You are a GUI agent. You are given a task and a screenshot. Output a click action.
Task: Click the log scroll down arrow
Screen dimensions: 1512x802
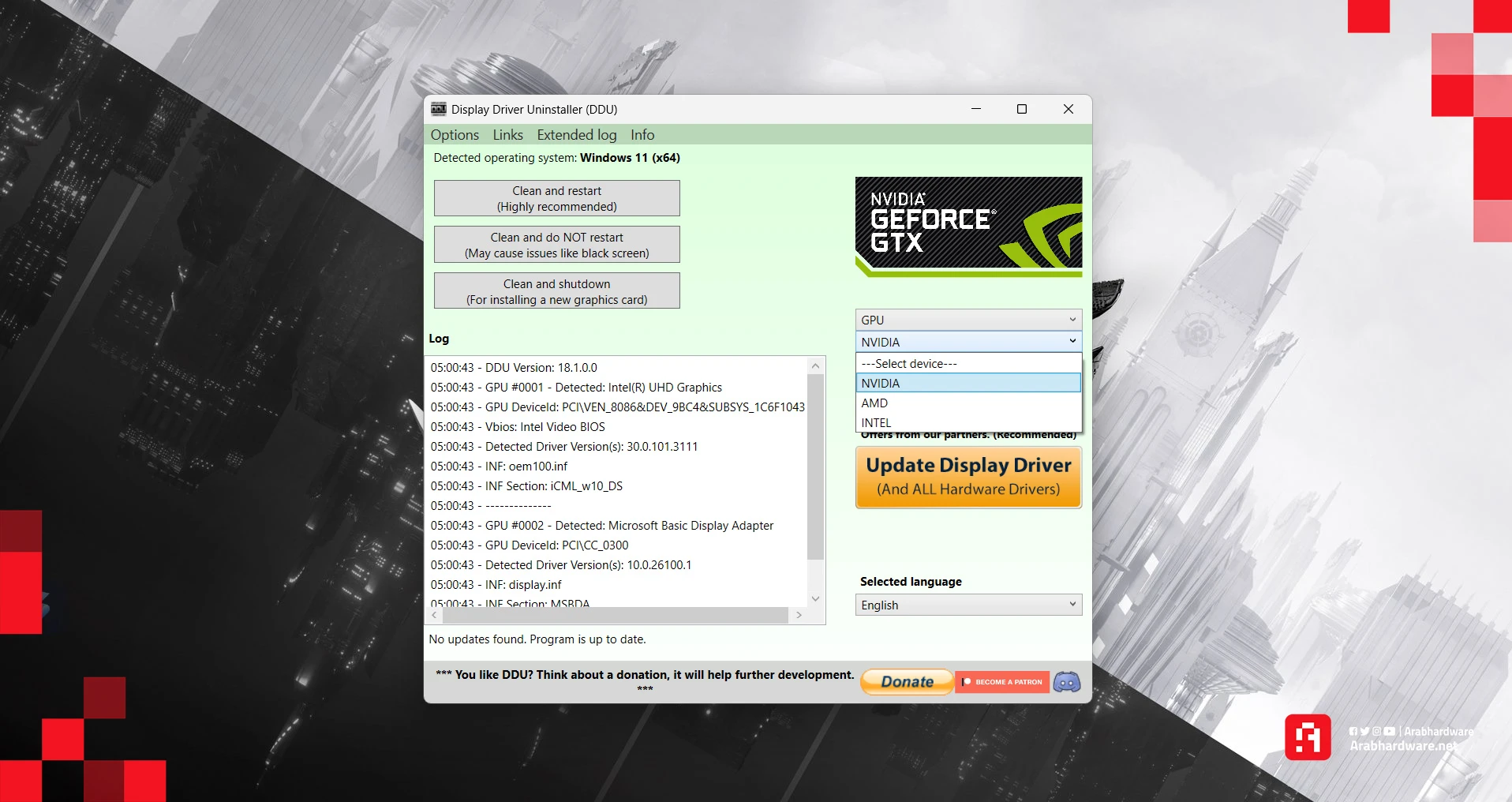click(816, 599)
